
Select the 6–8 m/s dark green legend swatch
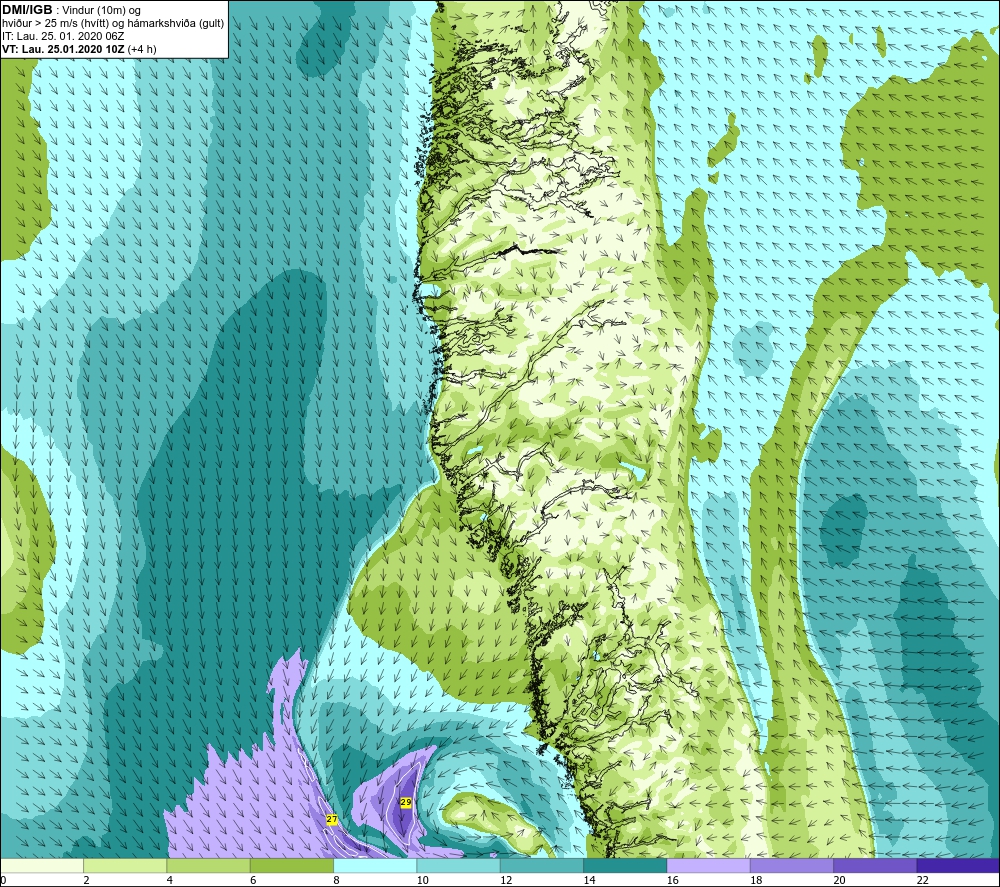[x=292, y=866]
